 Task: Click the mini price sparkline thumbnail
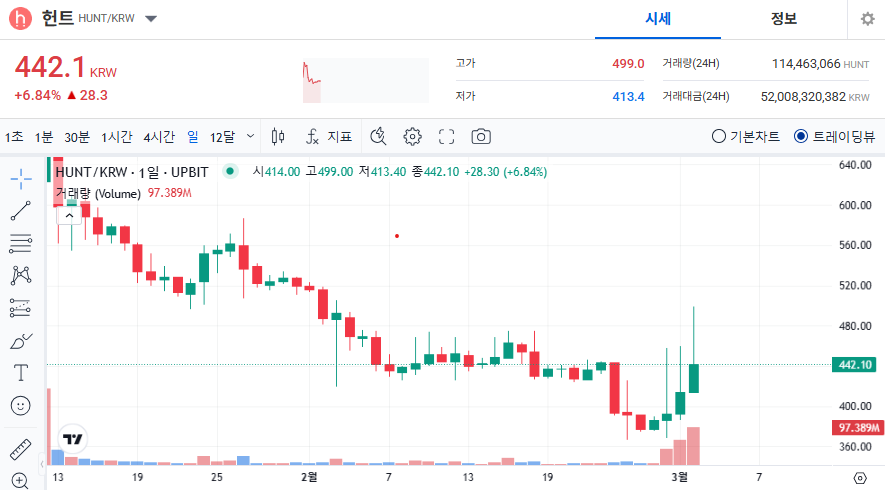pos(366,80)
